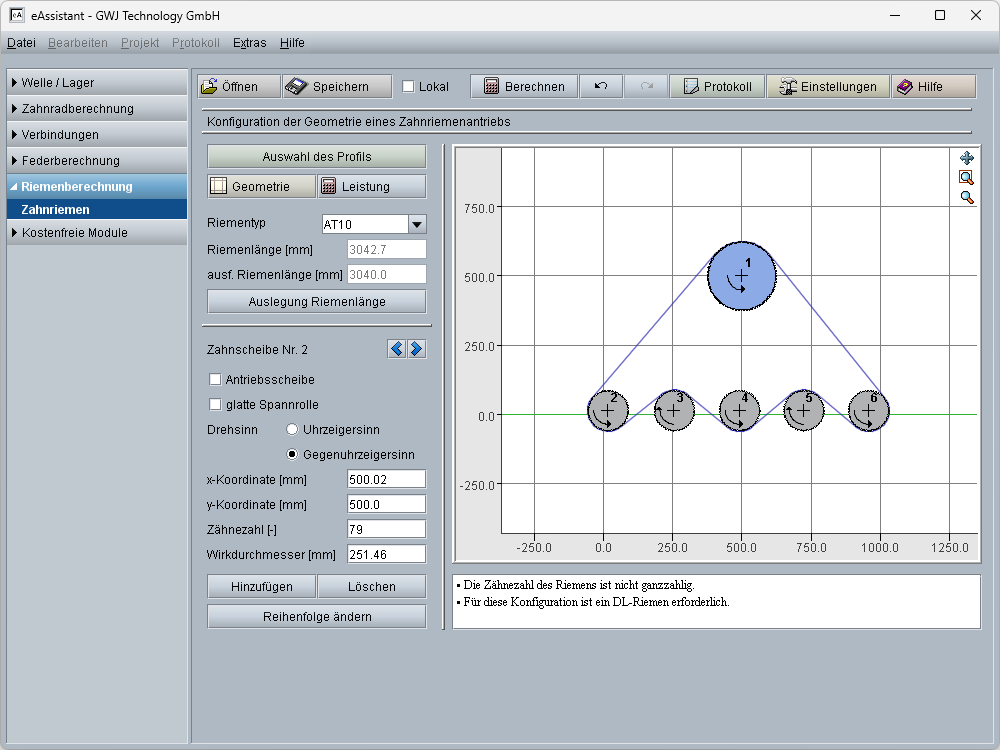This screenshot has width=1000, height=750.
Task: Expand the Zahnradberechnung section
Action: click(77, 108)
